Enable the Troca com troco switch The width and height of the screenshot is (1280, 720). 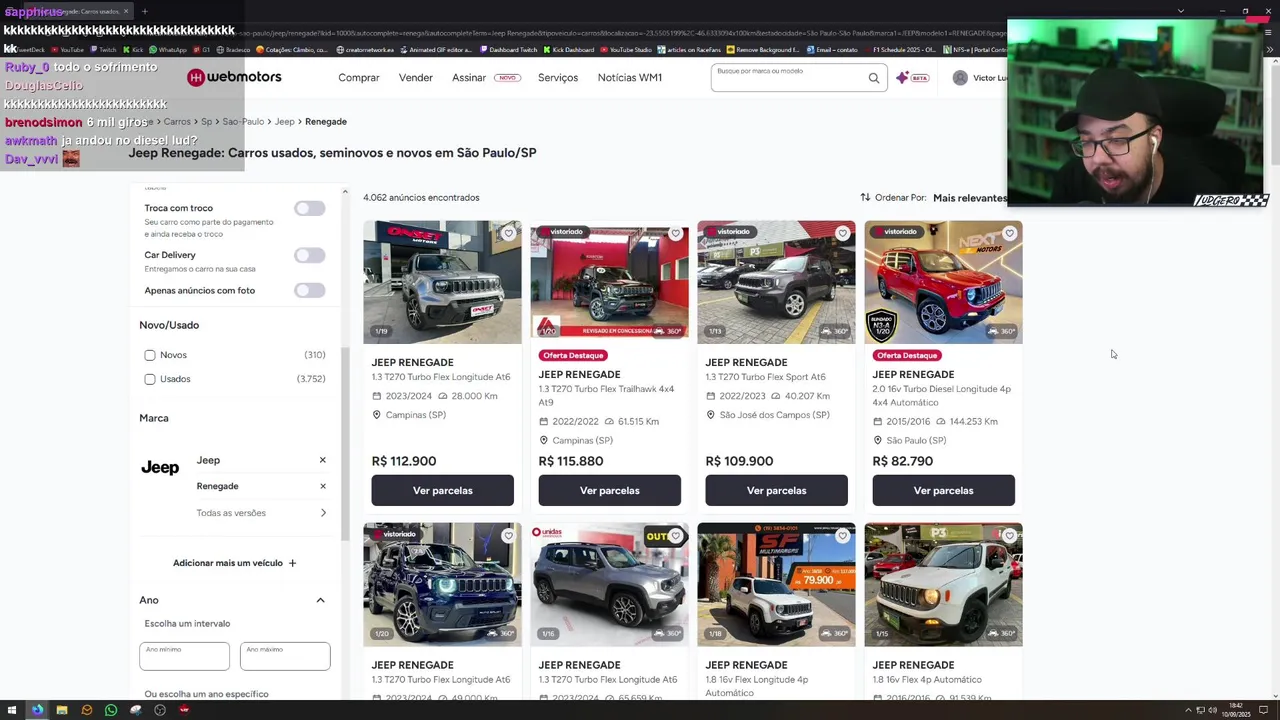click(x=310, y=208)
